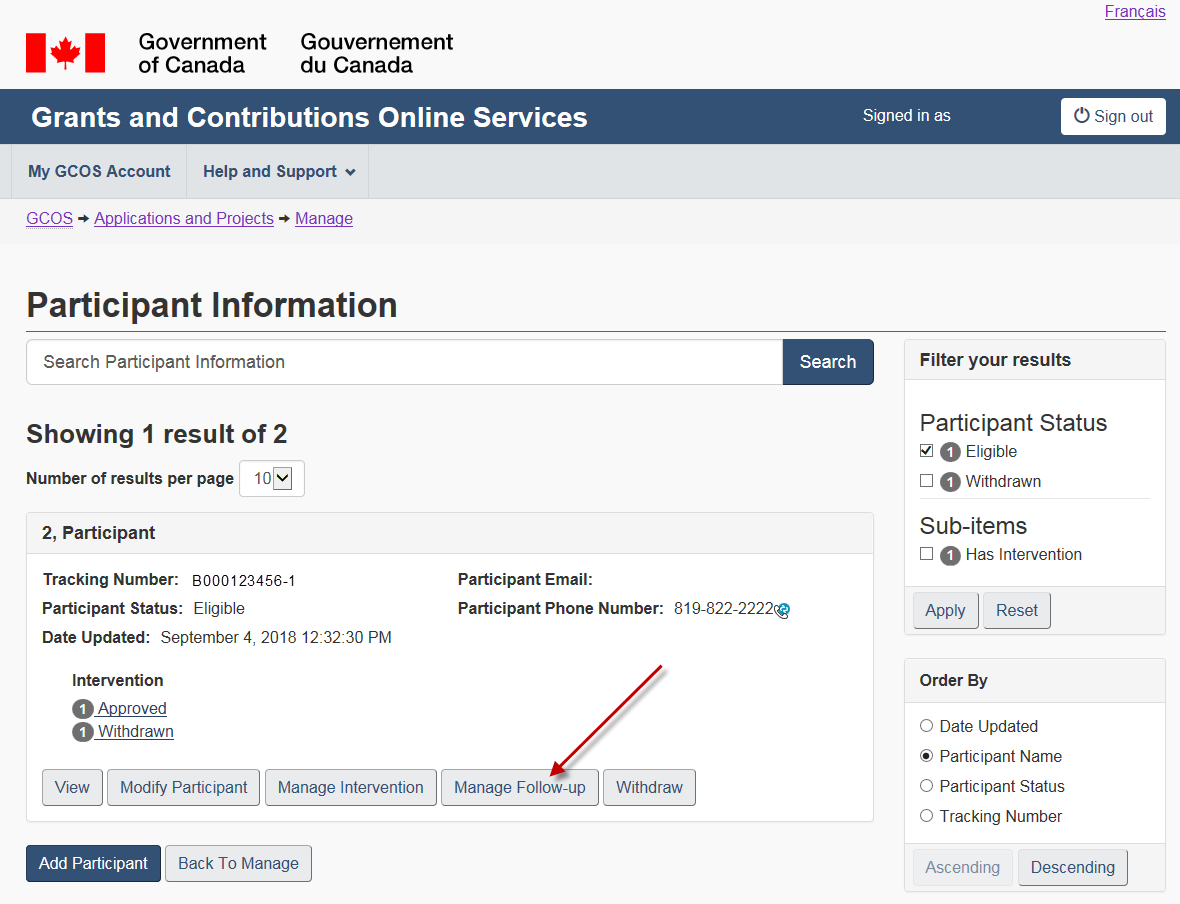Select Tracking Number ordering option
The width and height of the screenshot is (1180, 904).
pos(926,816)
